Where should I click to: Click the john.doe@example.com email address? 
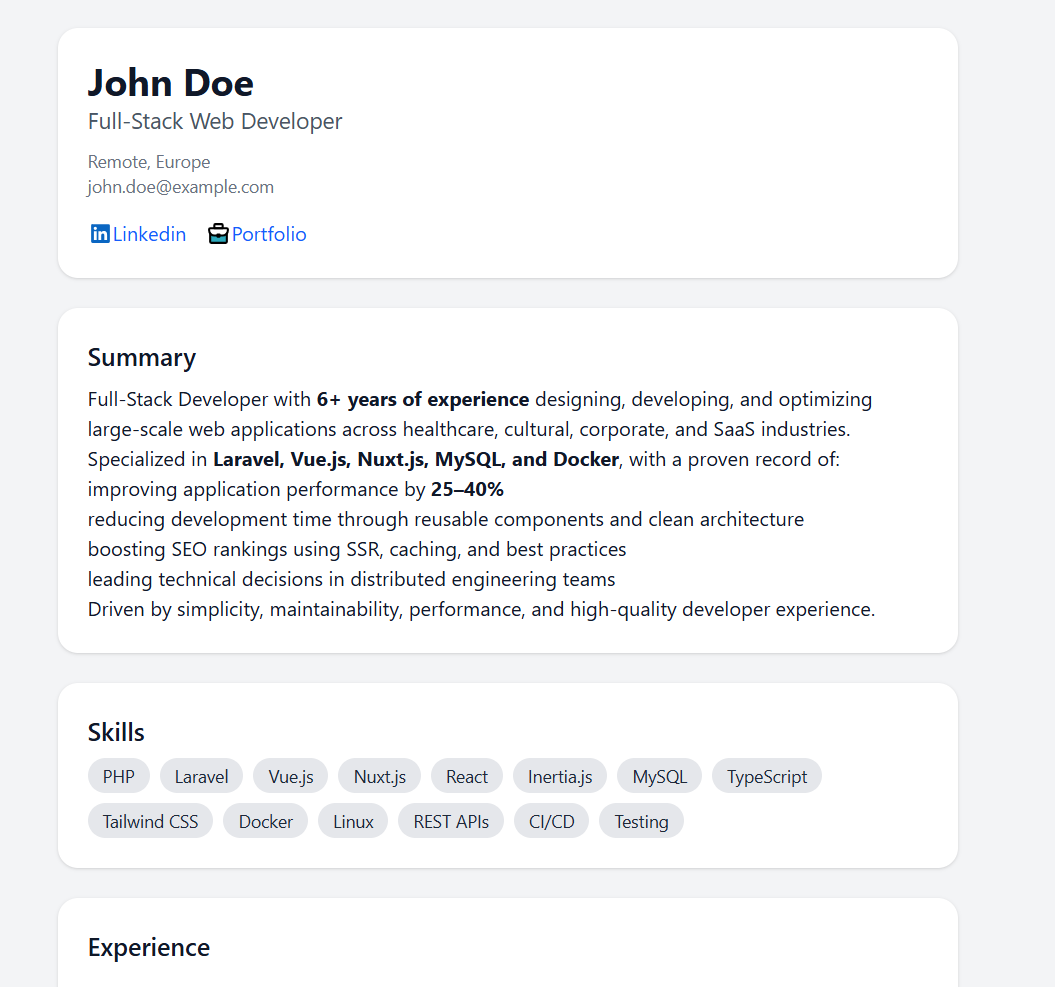point(181,187)
